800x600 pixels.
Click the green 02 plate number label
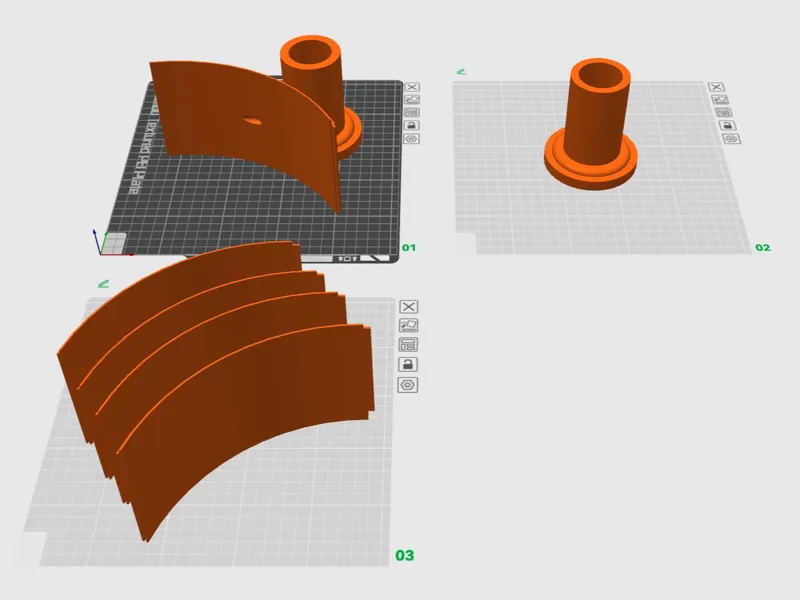click(x=763, y=247)
